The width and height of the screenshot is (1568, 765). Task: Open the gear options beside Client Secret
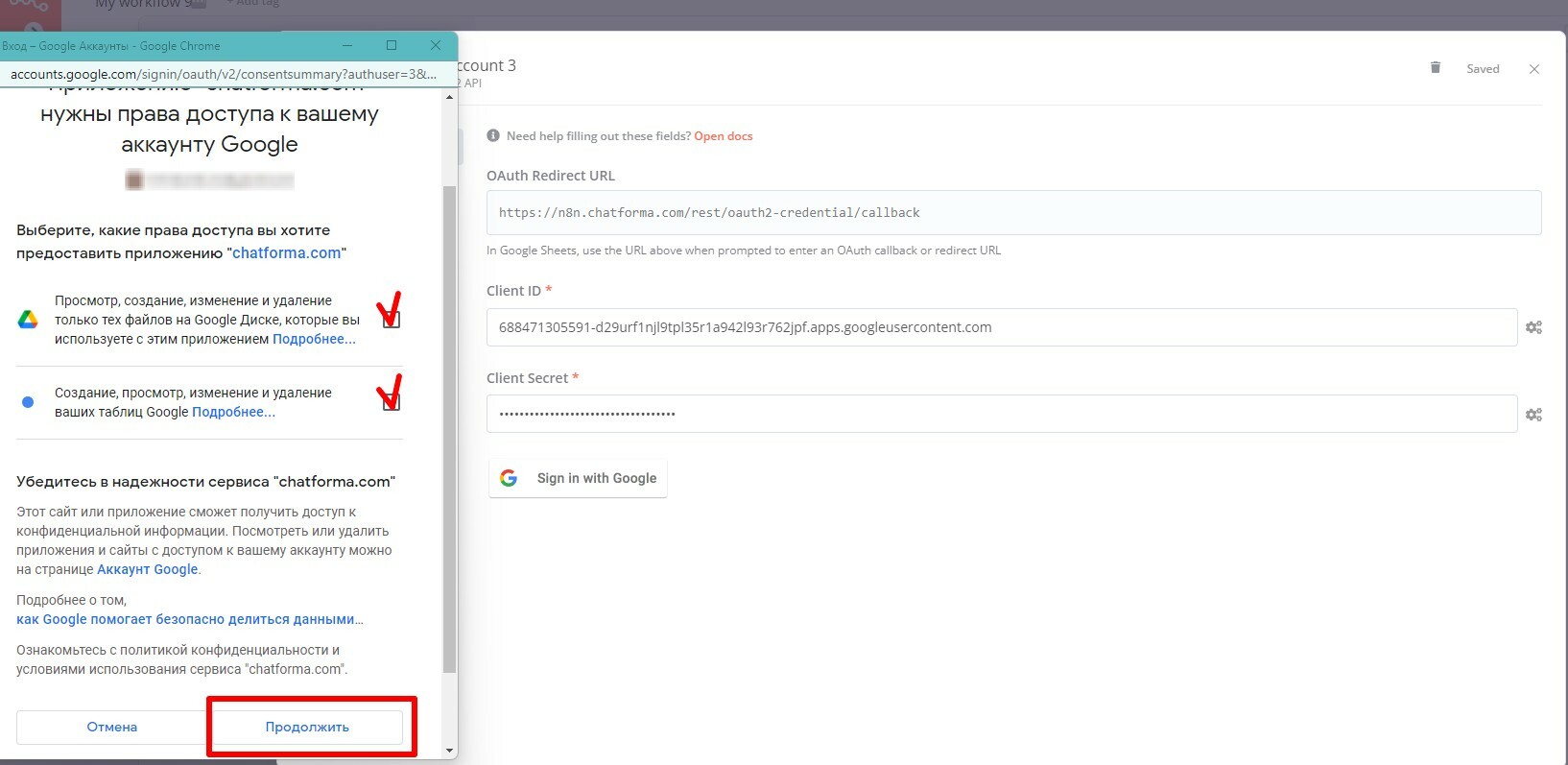pyautogui.click(x=1533, y=415)
